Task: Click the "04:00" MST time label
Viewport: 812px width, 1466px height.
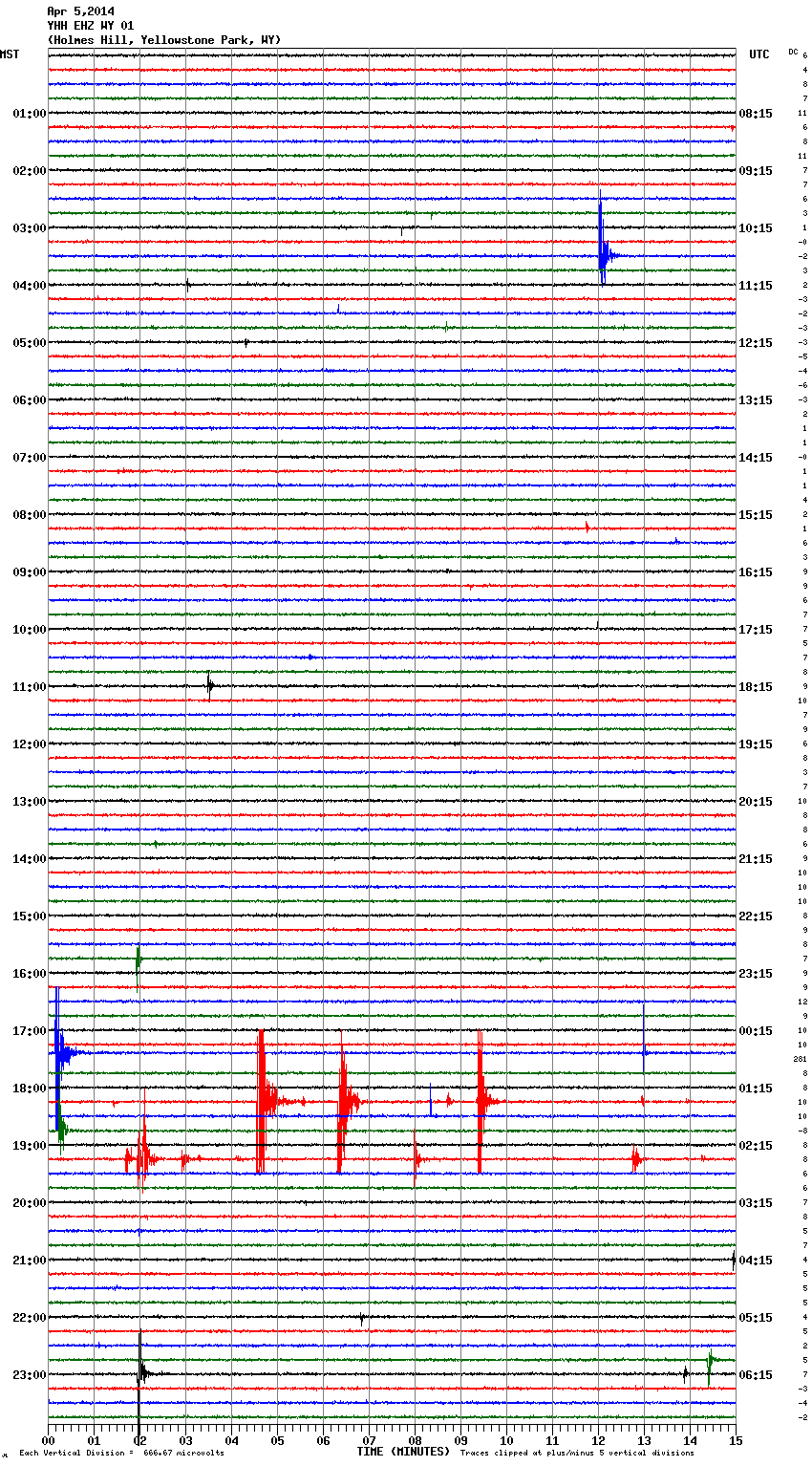Action: [x=30, y=286]
